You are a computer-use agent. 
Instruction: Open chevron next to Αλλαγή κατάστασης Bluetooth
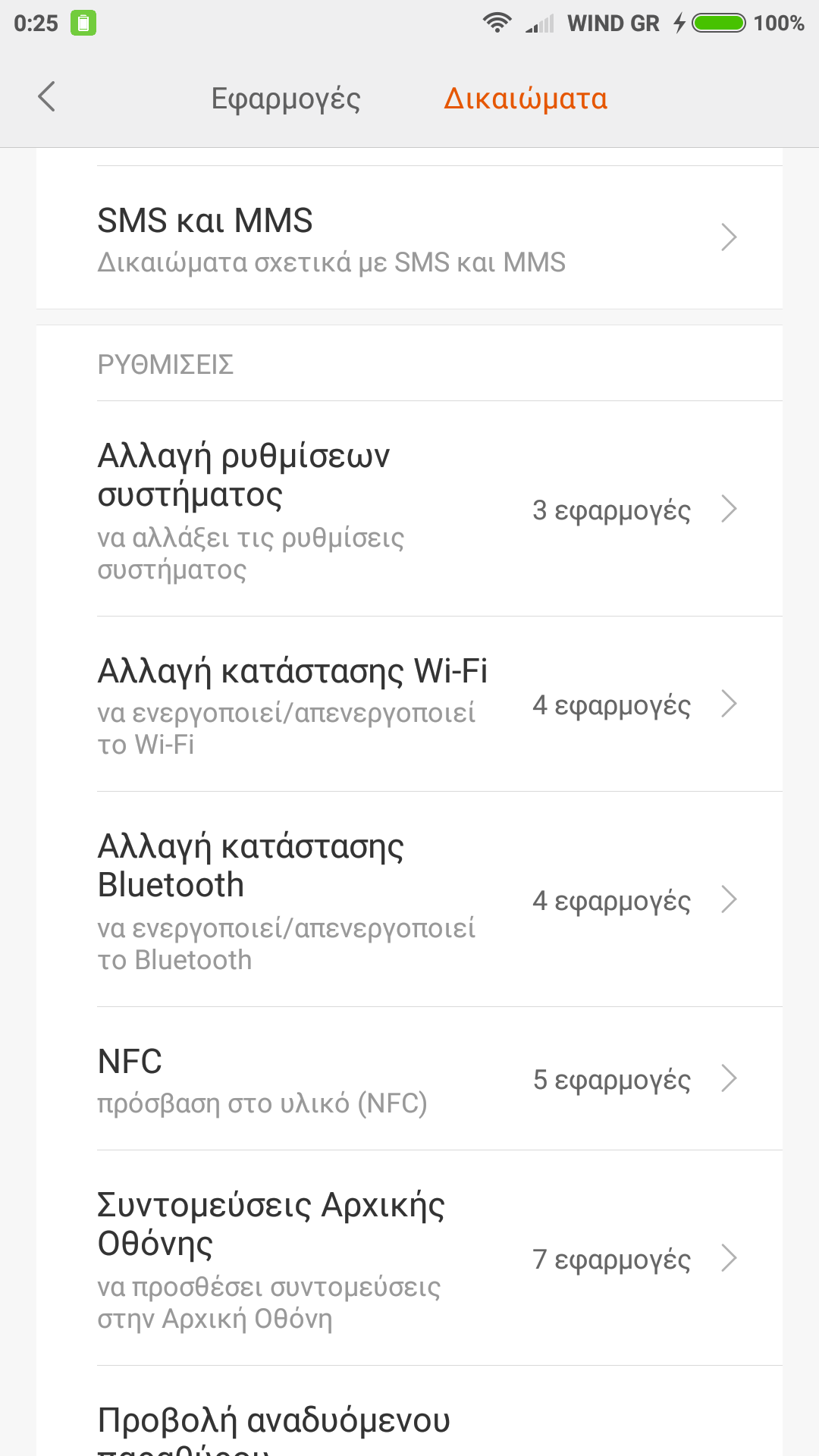click(729, 899)
